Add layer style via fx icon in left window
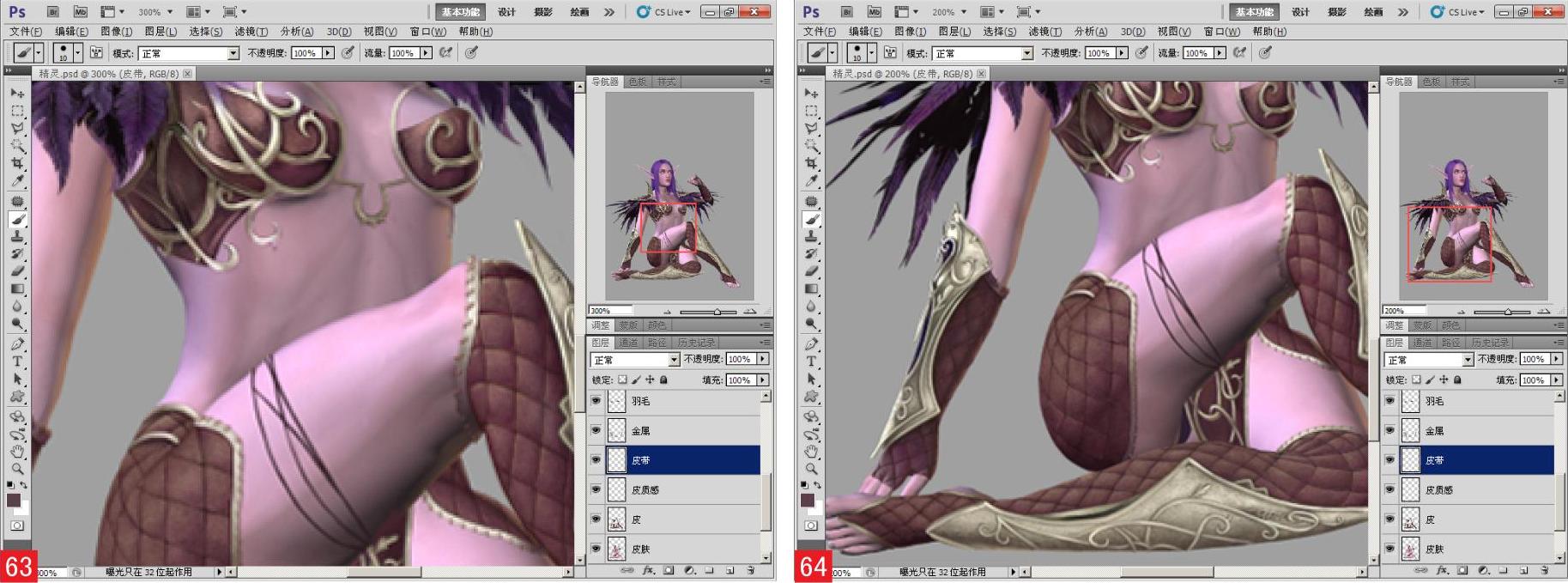 (x=648, y=570)
